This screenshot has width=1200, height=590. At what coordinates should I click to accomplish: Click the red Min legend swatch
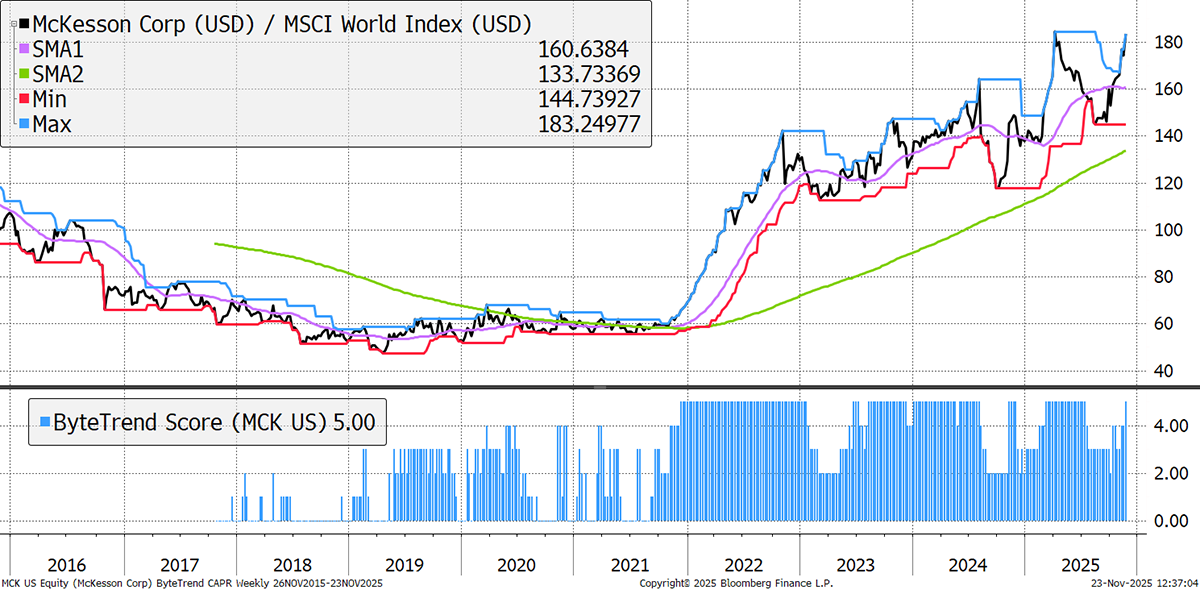point(24,98)
